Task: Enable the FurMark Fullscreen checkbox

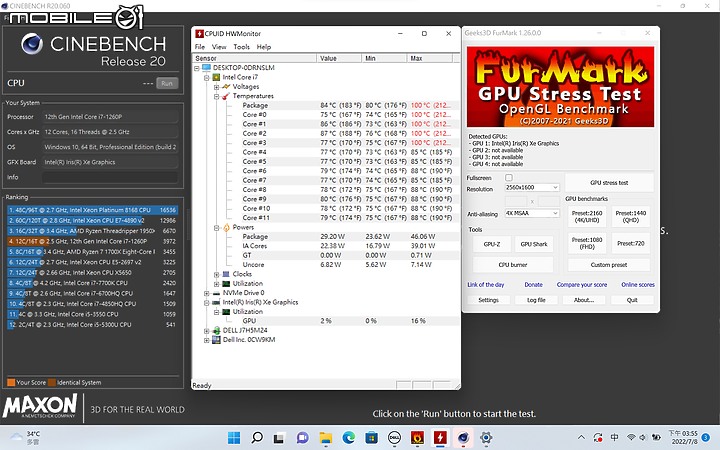Action: 509,177
